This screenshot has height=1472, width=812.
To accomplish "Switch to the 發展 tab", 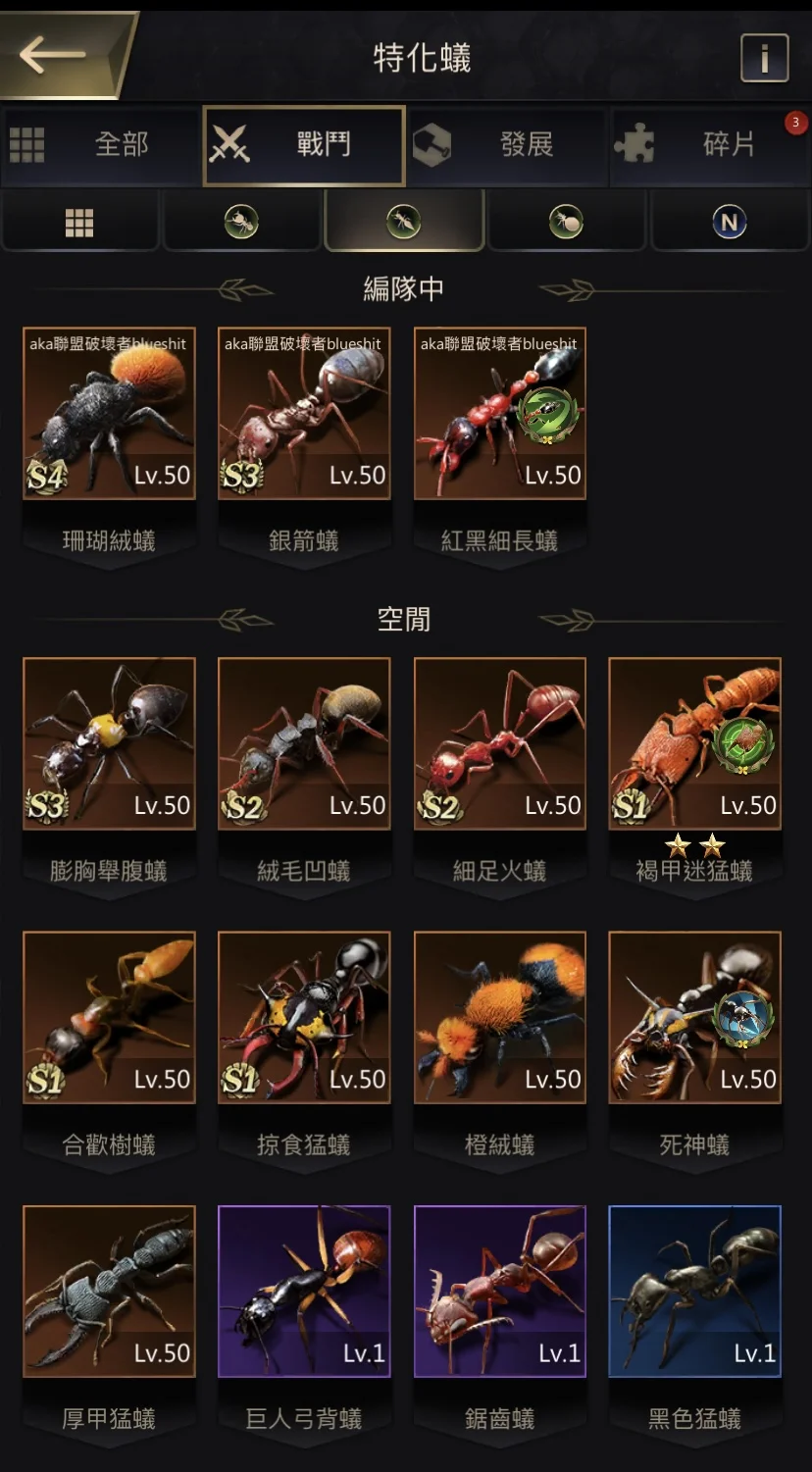I will [506, 146].
